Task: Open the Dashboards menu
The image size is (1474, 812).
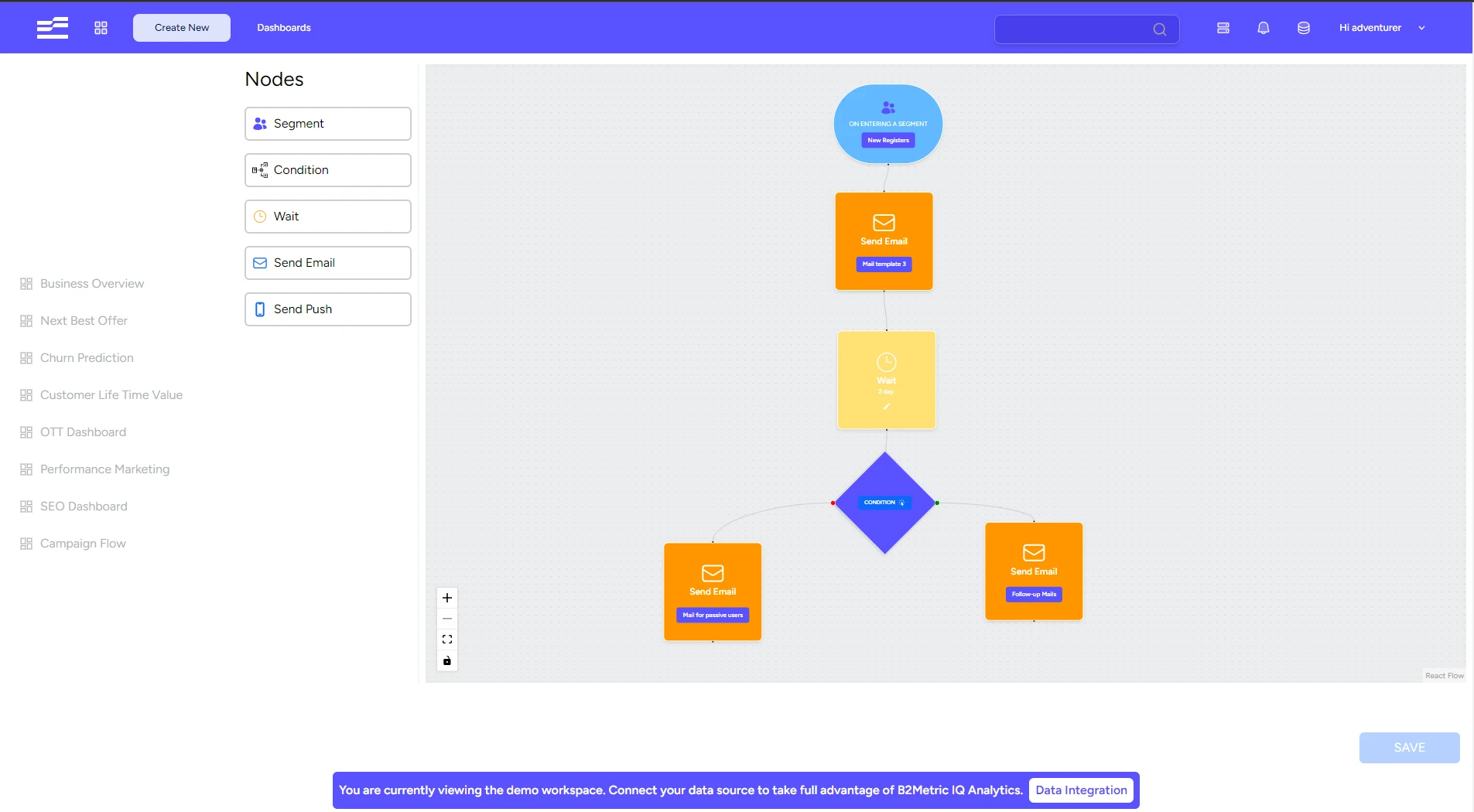Action: 284,28
